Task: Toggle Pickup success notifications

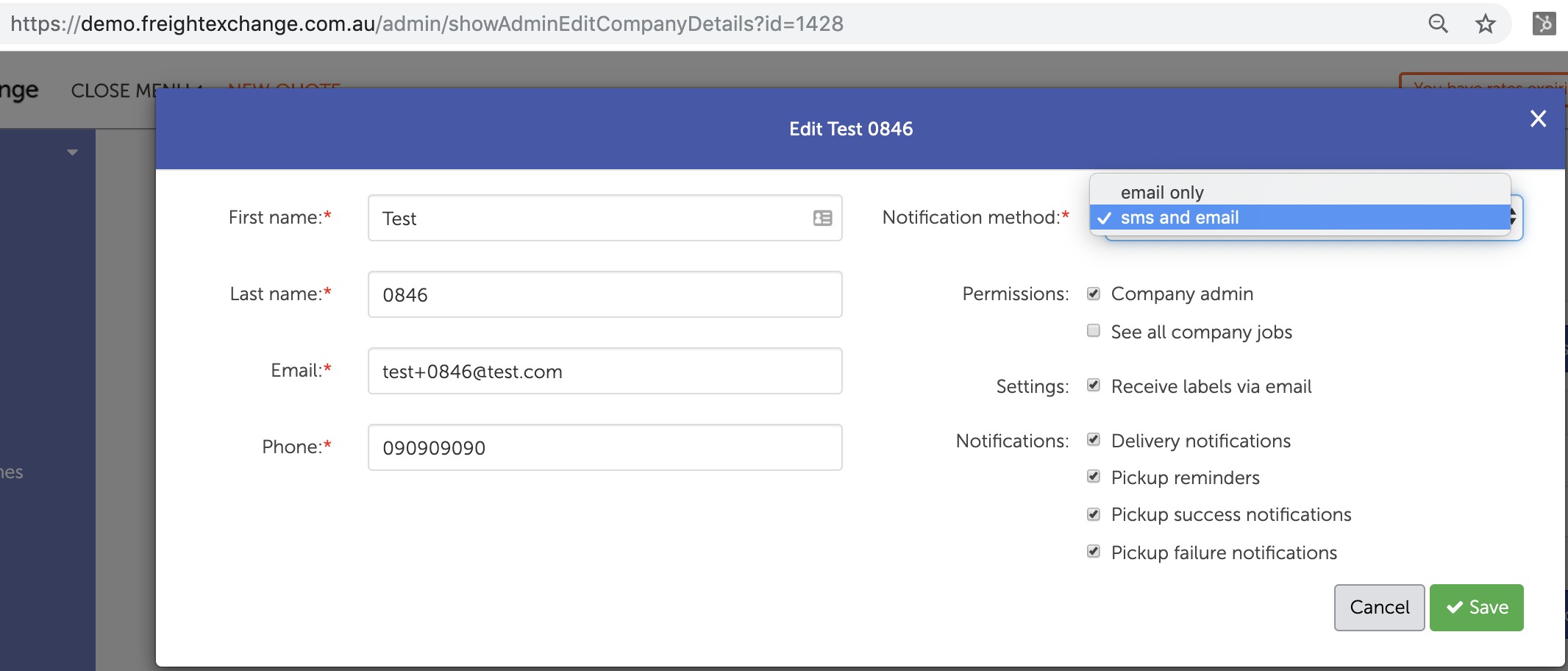Action: (x=1094, y=514)
